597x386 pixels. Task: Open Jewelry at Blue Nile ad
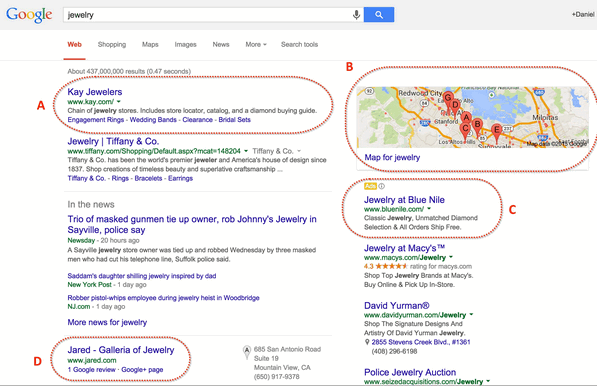(x=404, y=199)
